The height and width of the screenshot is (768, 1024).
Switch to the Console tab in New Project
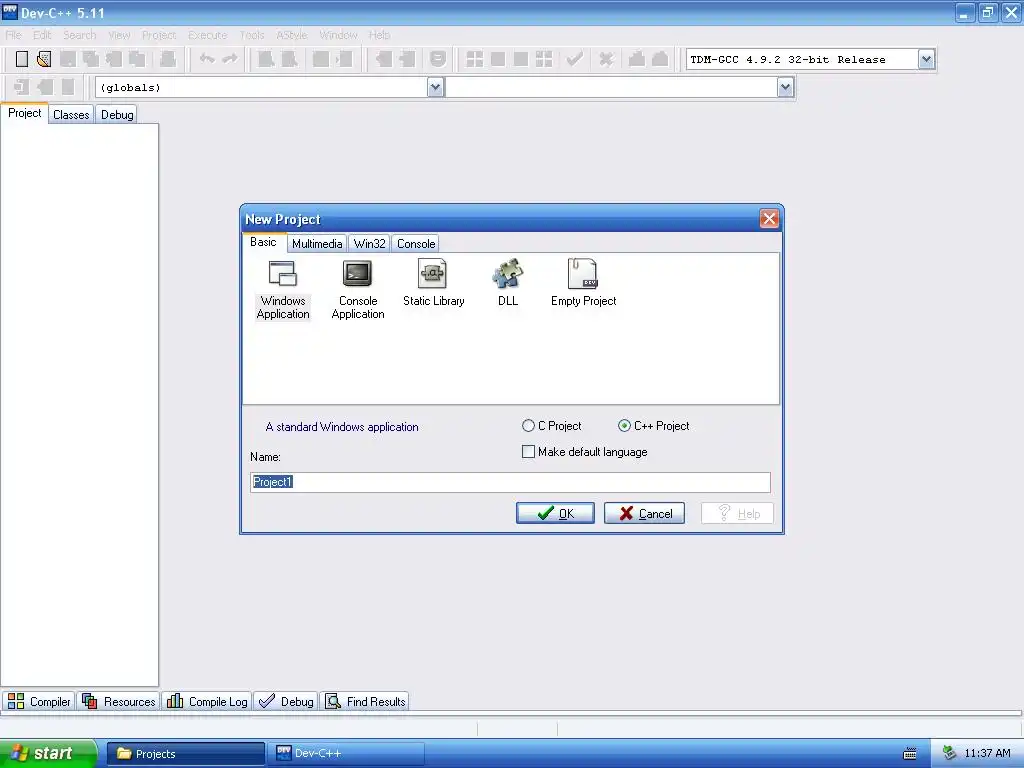[416, 244]
